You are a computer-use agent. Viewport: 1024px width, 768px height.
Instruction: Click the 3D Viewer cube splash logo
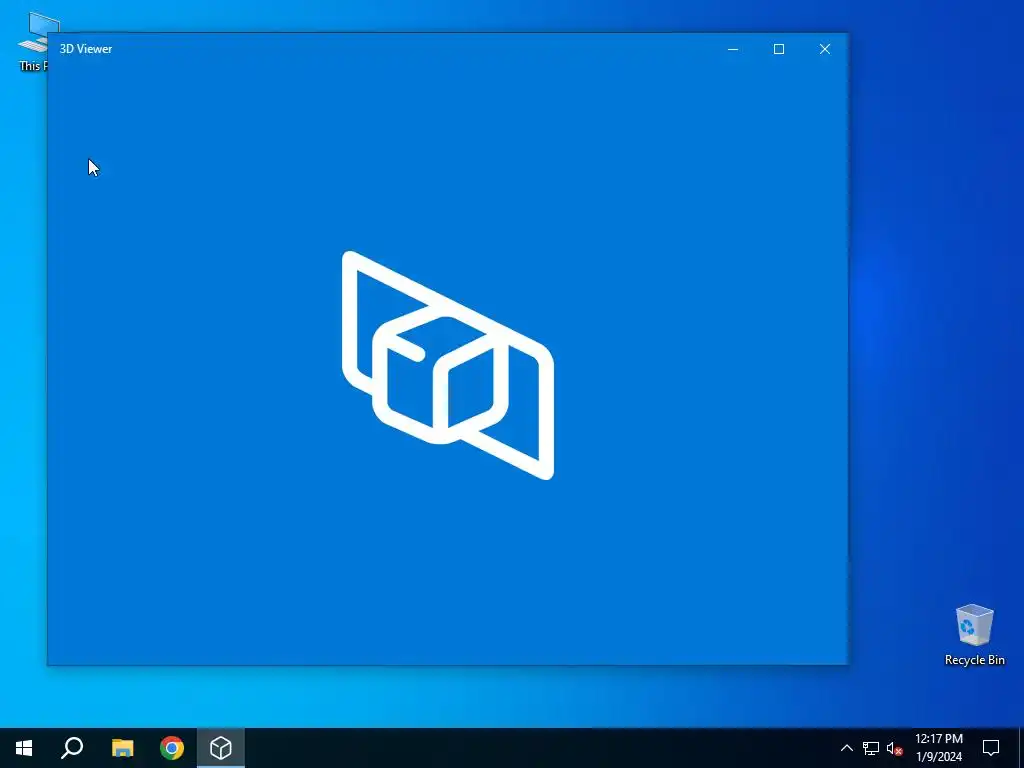448,365
